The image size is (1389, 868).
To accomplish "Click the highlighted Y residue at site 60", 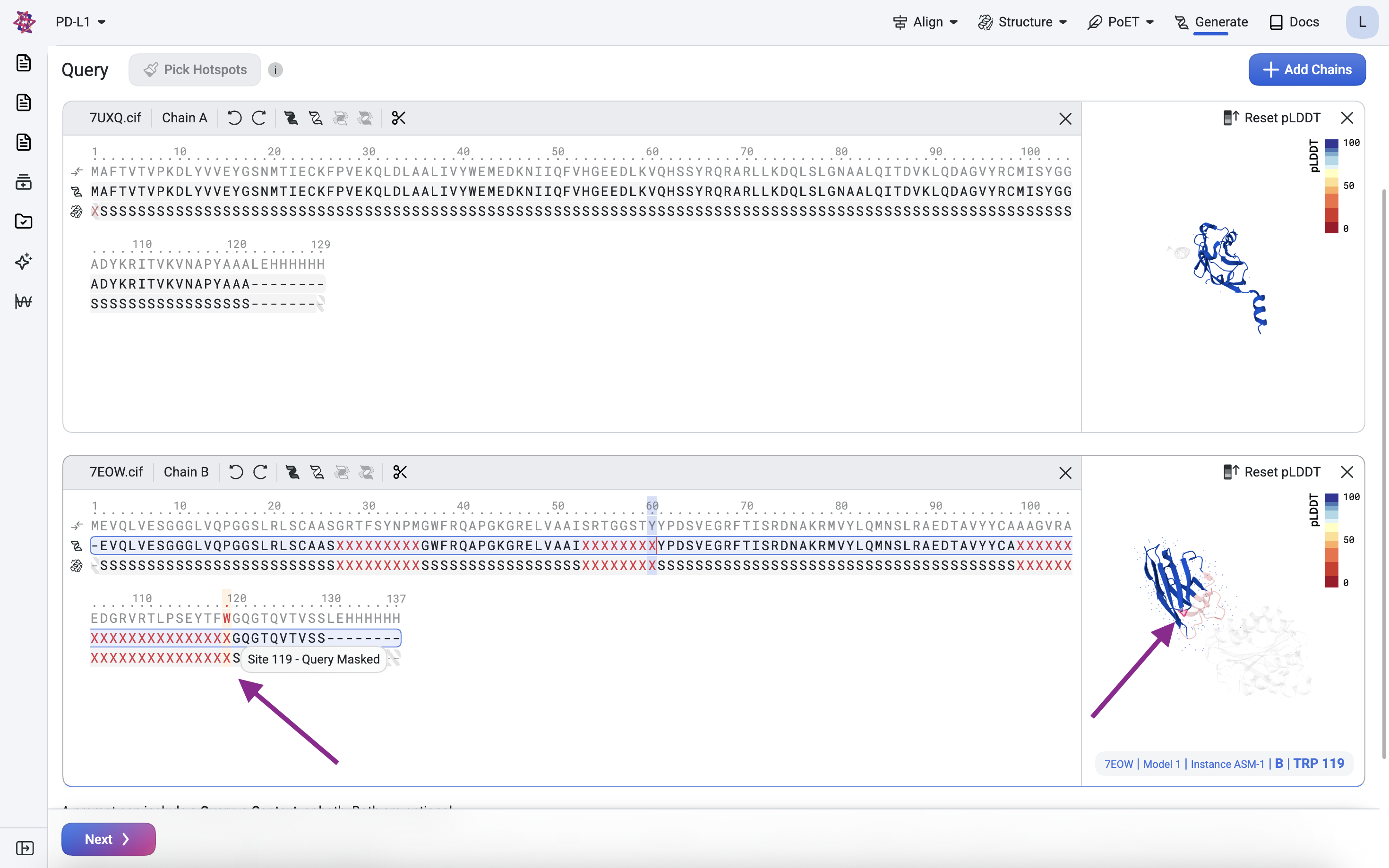I will [652, 526].
